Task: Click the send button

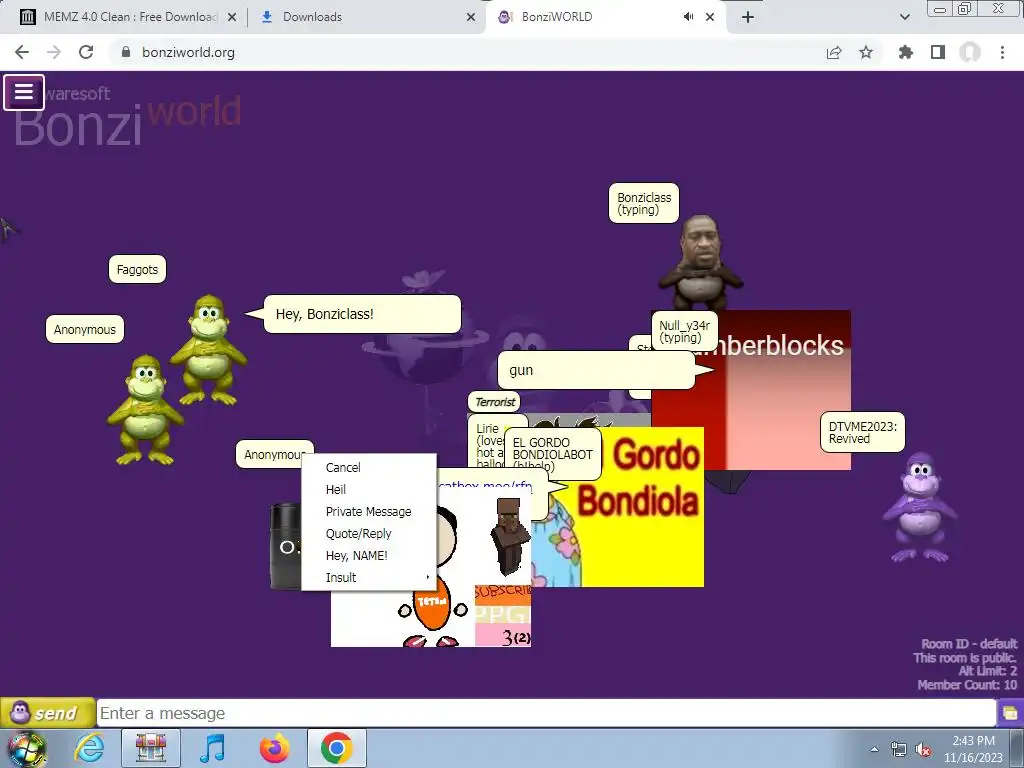Action: (48, 712)
